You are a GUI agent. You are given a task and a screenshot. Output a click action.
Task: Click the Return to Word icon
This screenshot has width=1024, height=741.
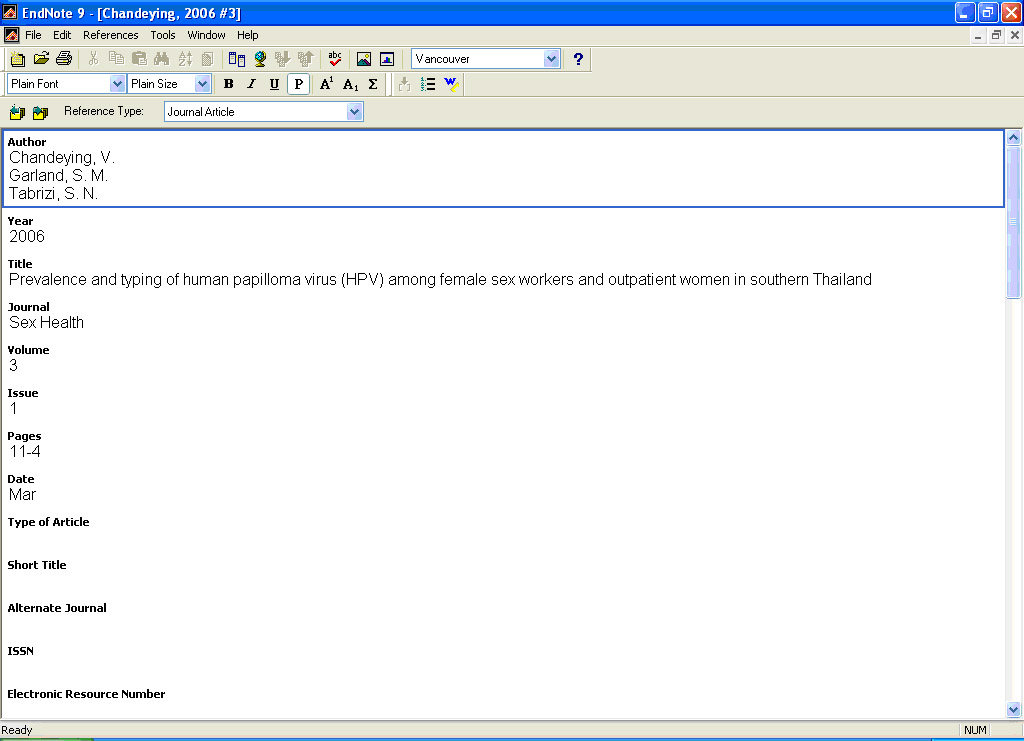point(451,84)
